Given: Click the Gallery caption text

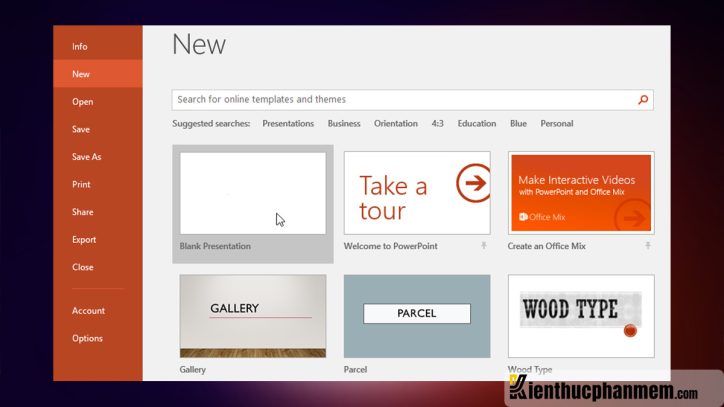Looking at the screenshot, I should click(193, 370).
